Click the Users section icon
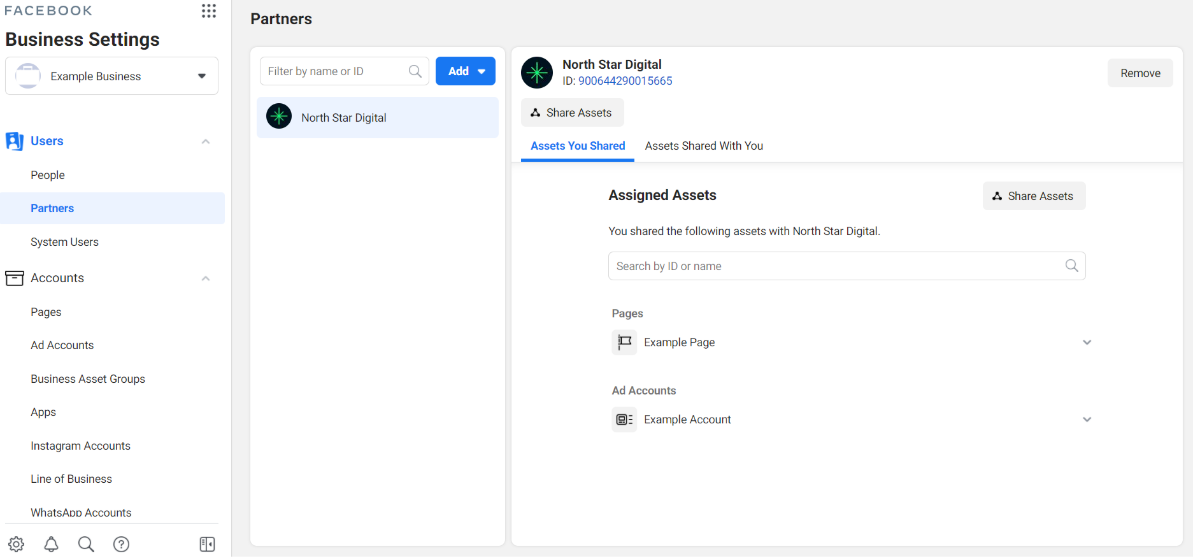Image resolution: width=1194 pixels, height=558 pixels. (x=14, y=141)
